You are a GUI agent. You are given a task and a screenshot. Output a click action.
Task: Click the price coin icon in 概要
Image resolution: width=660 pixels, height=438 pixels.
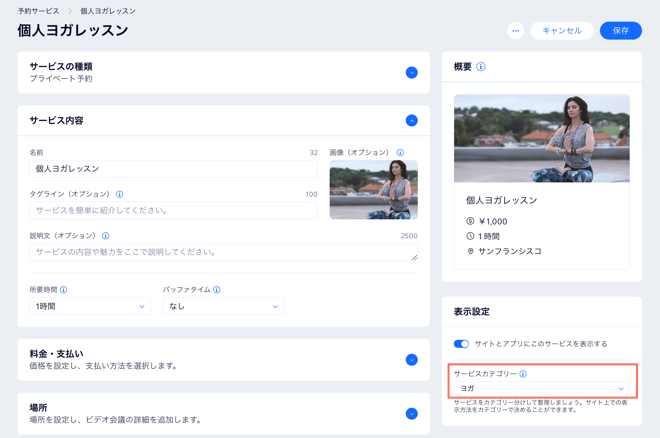[x=470, y=221]
